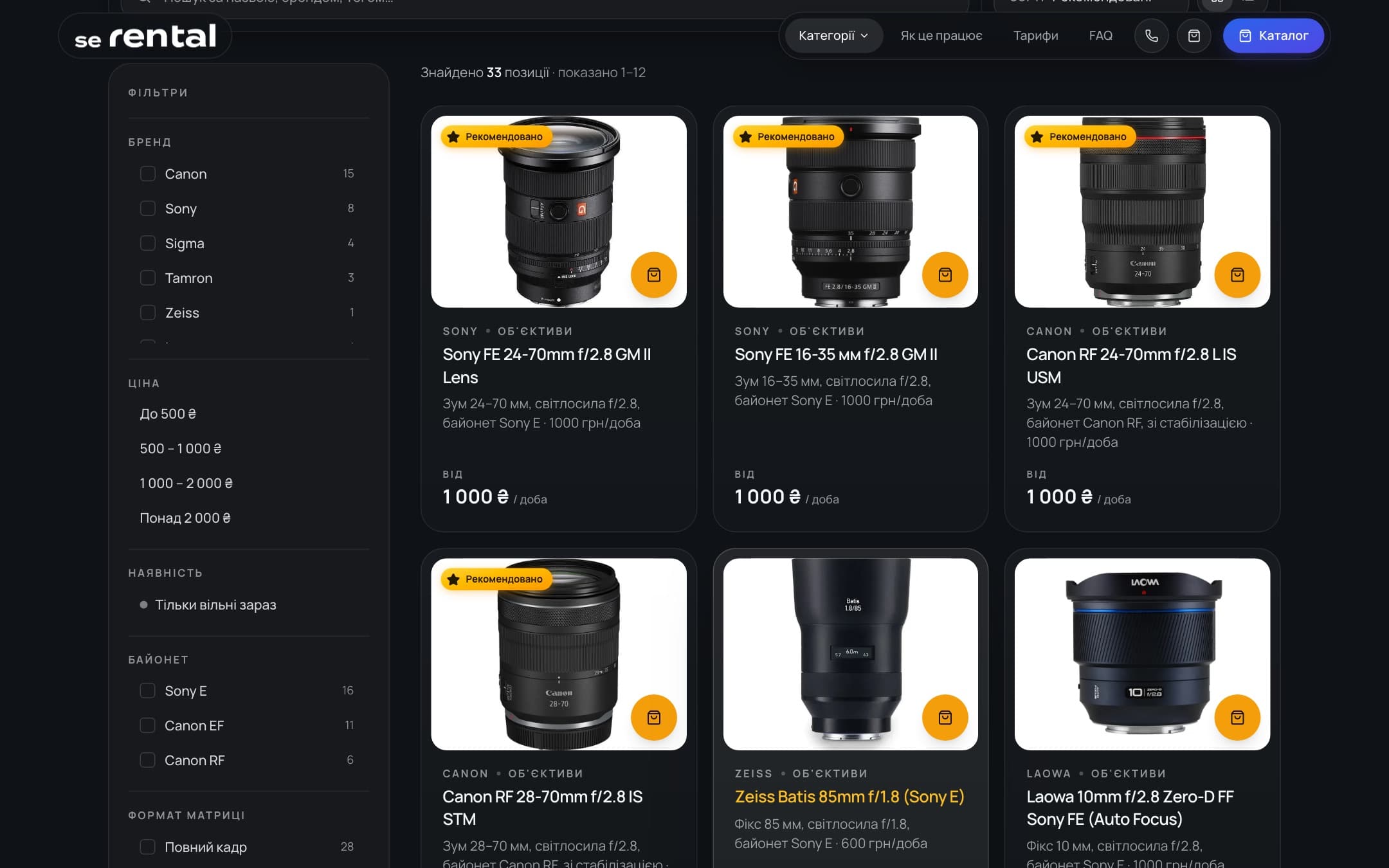Open the Canon RF 24-70mm f/2.8 L IS USM title
Image resolution: width=1389 pixels, height=868 pixels.
(1131, 366)
